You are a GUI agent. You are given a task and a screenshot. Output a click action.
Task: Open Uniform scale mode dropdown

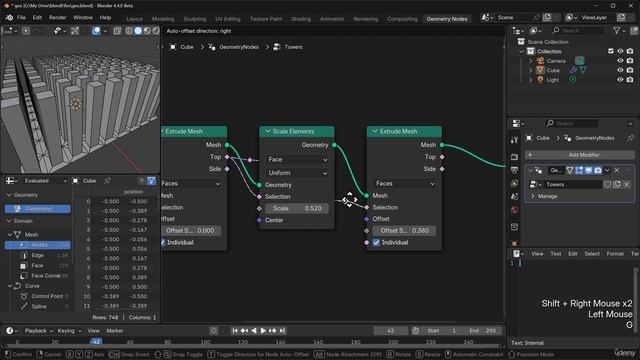click(297, 173)
